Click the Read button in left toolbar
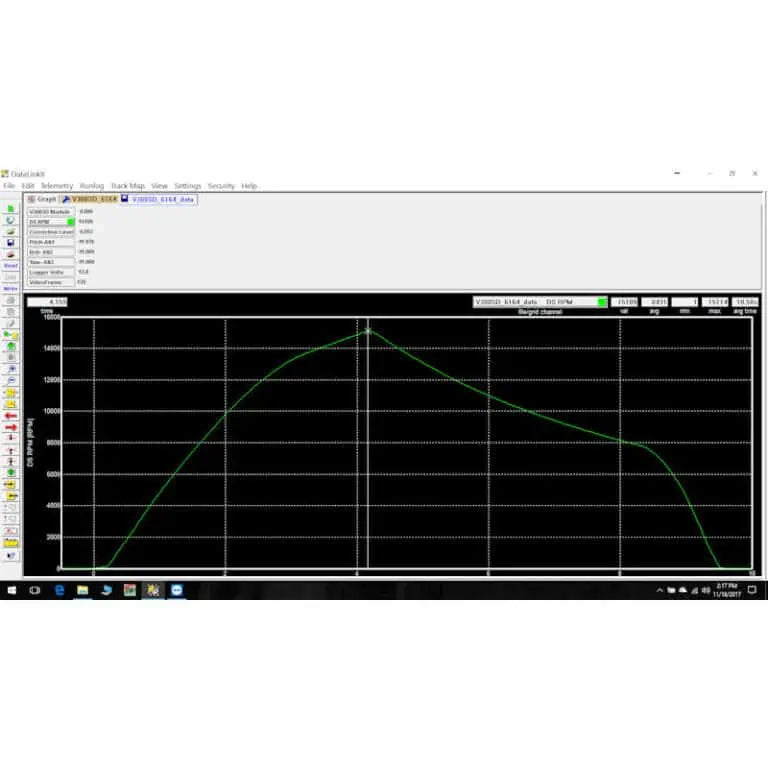The image size is (768, 768). [x=11, y=266]
